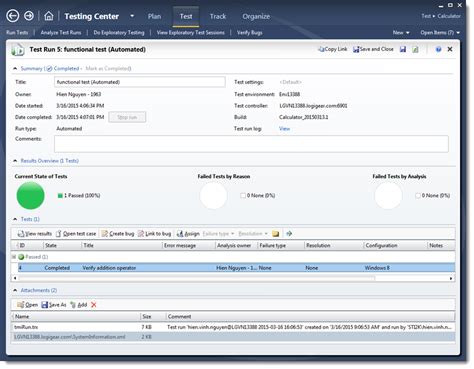Collapse the Attachments (2) section
Viewport: 474px width, 369px height.
pos(15,290)
